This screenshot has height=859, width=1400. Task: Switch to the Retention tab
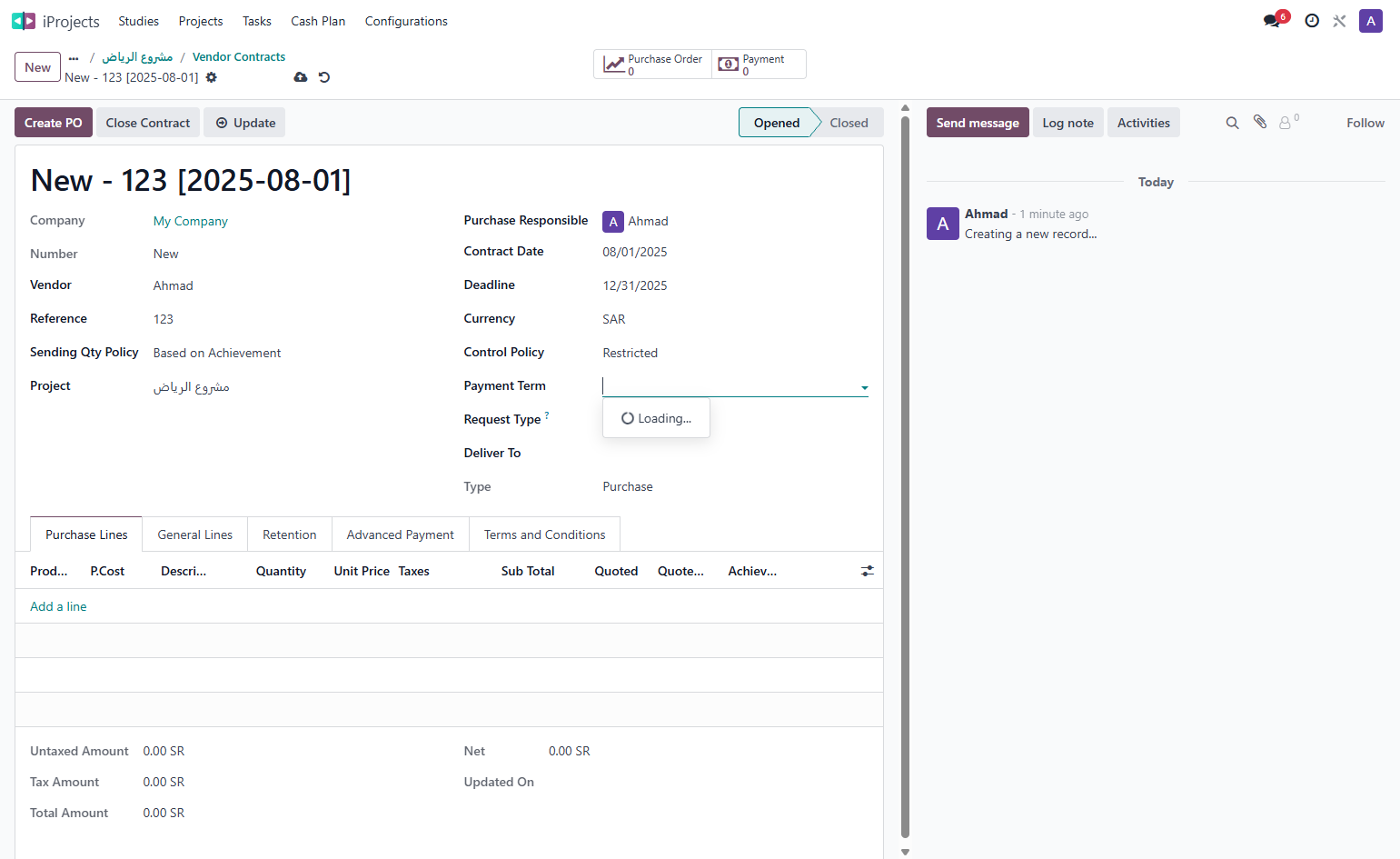coord(290,534)
